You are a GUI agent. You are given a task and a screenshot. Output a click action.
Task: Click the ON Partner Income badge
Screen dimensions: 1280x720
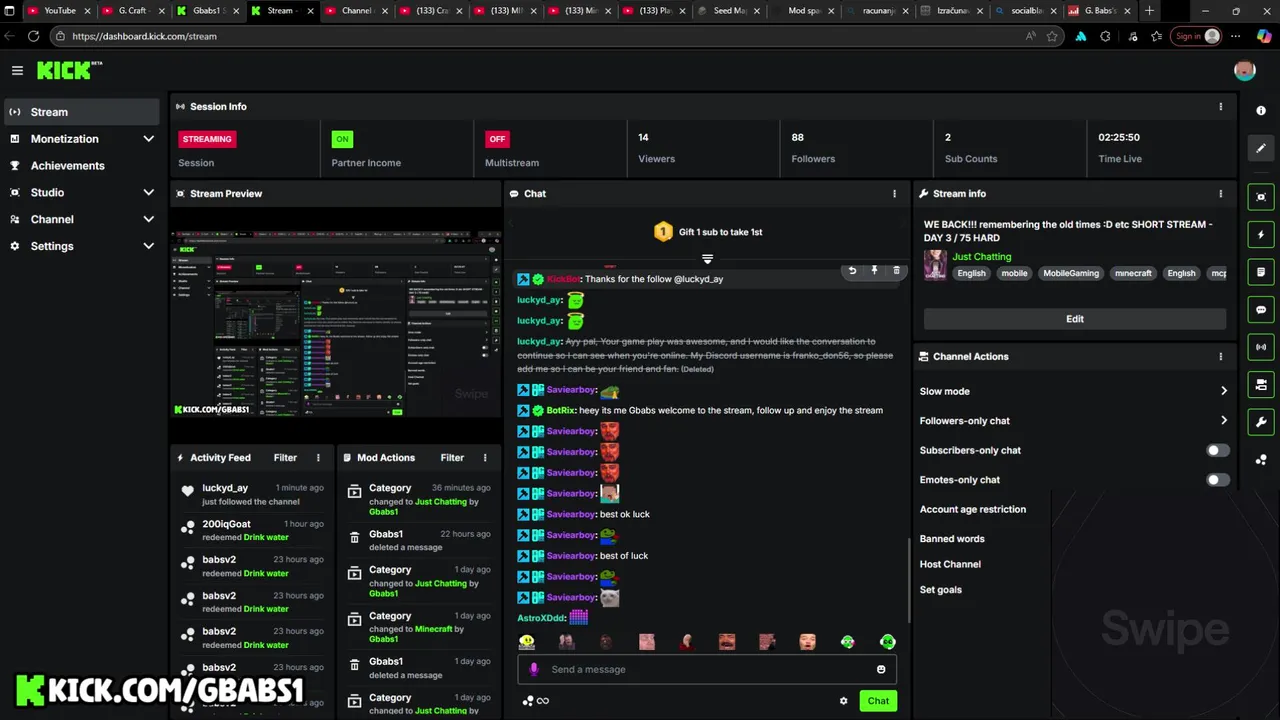point(342,139)
